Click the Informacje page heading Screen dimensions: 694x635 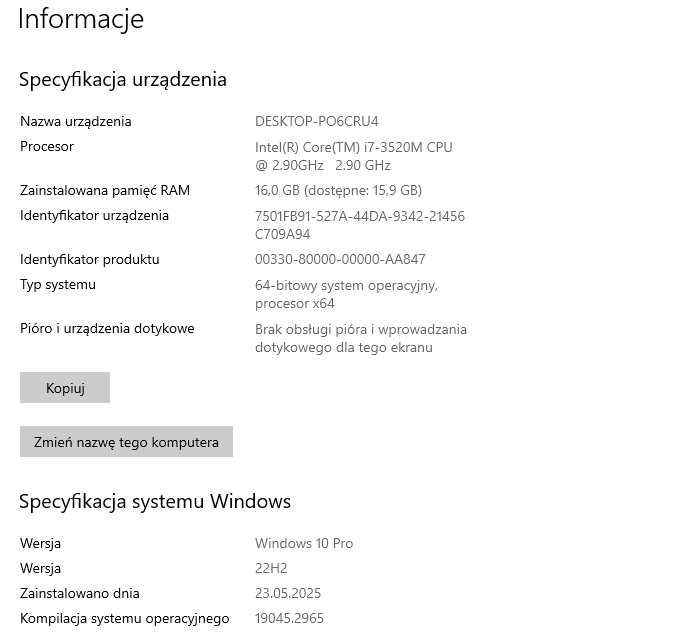81,19
